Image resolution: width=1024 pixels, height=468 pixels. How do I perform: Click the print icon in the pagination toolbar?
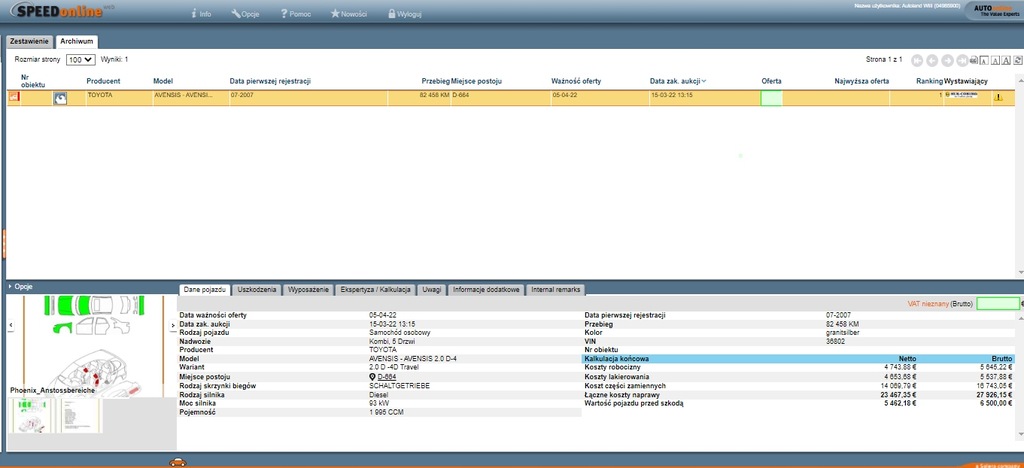(x=974, y=60)
